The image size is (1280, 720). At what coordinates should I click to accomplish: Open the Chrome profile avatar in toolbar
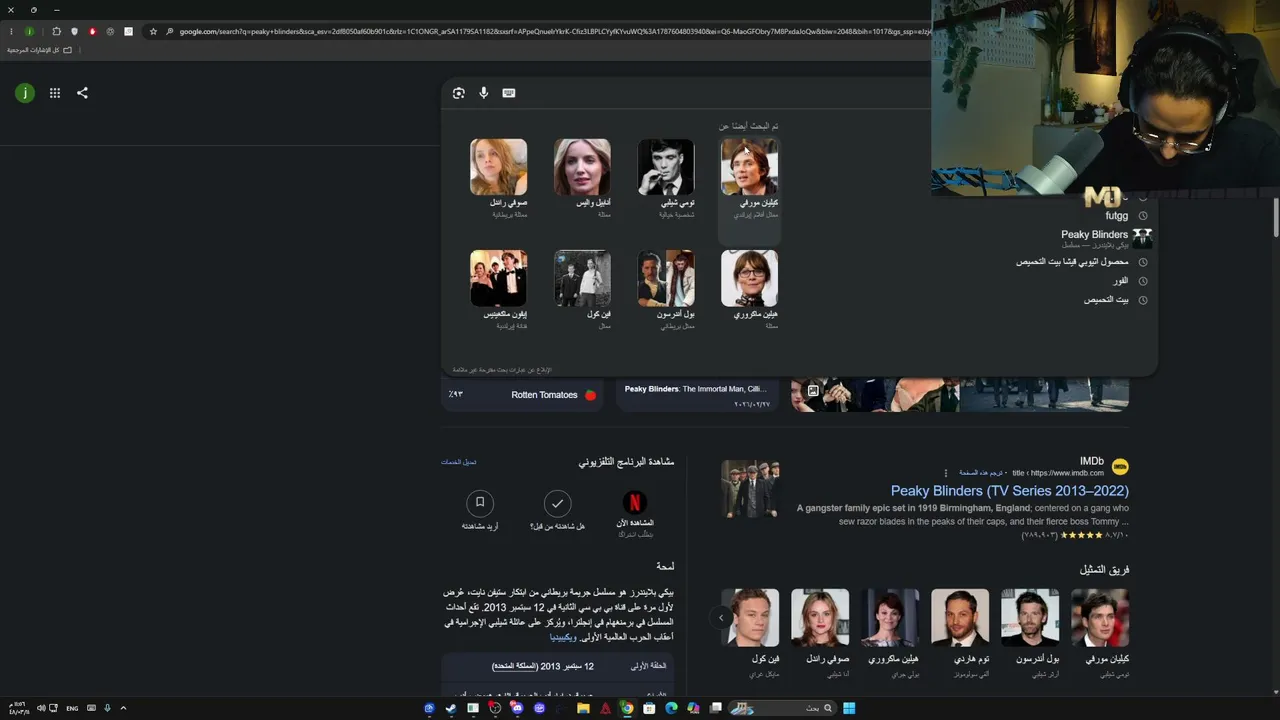[29, 32]
